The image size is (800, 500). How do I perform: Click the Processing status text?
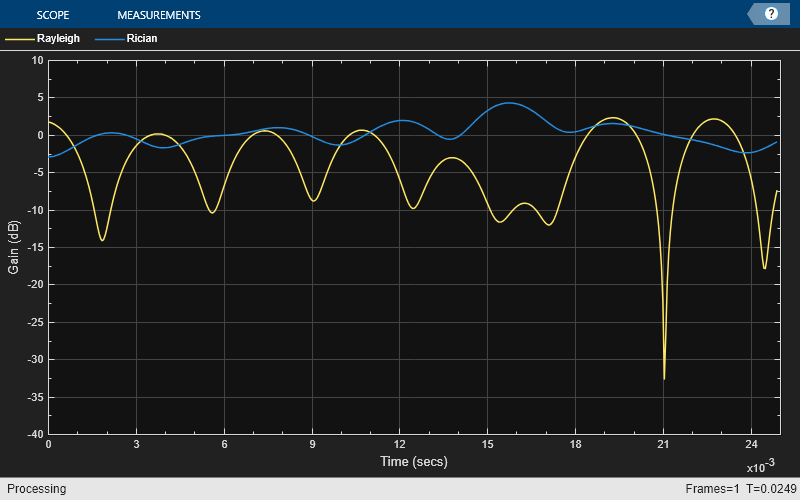point(34,489)
